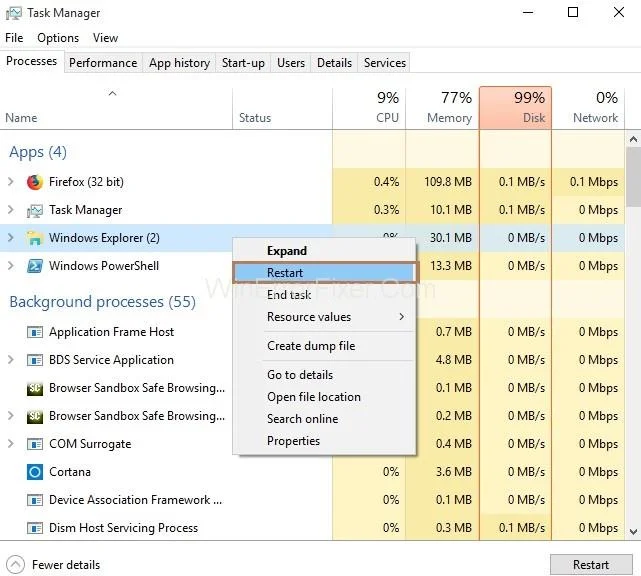Click the first Browser Sandbox Safe Browsing icon
This screenshot has height=576, width=641.
35,388
